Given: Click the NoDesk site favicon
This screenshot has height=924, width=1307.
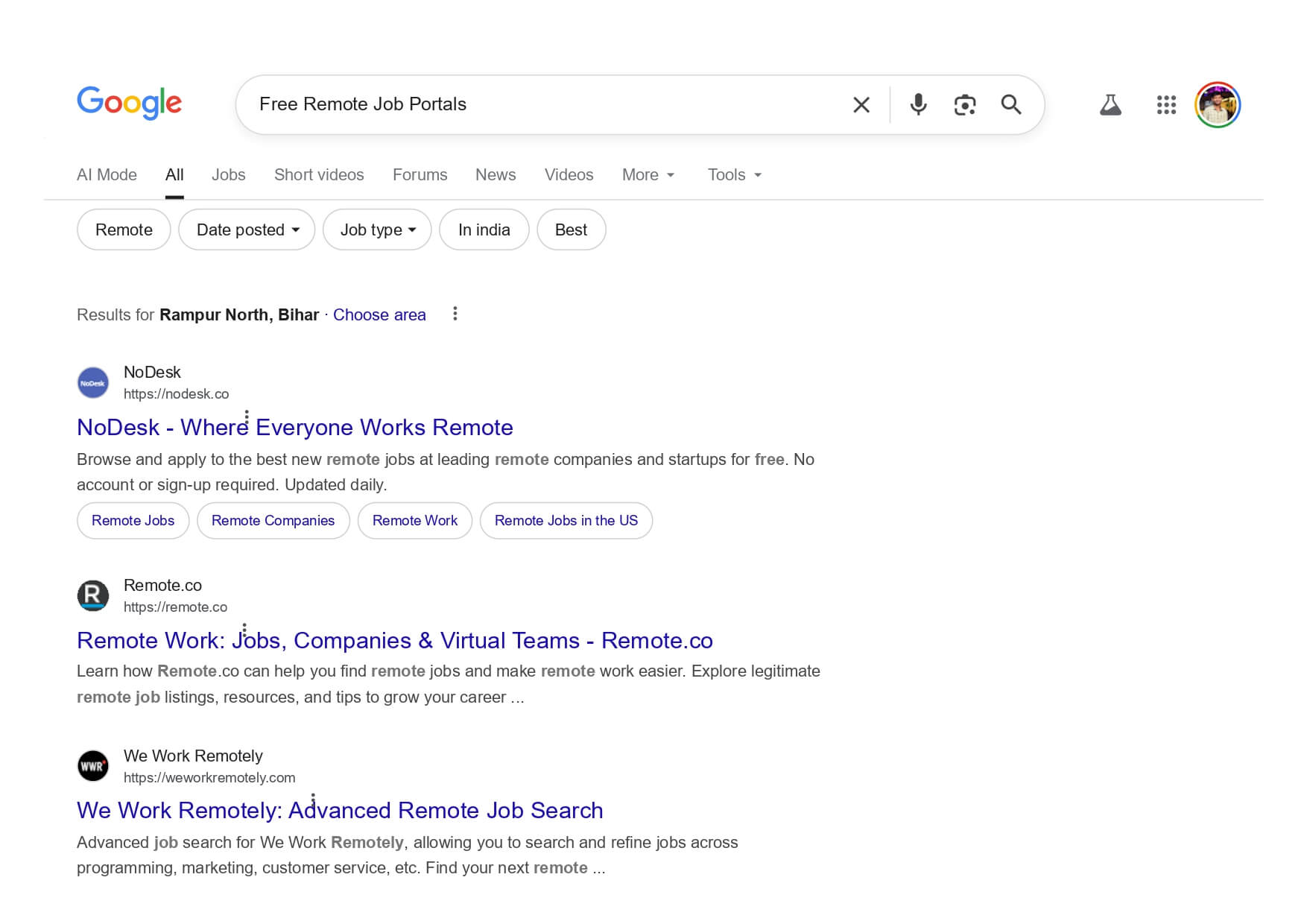Looking at the screenshot, I should tap(93, 383).
